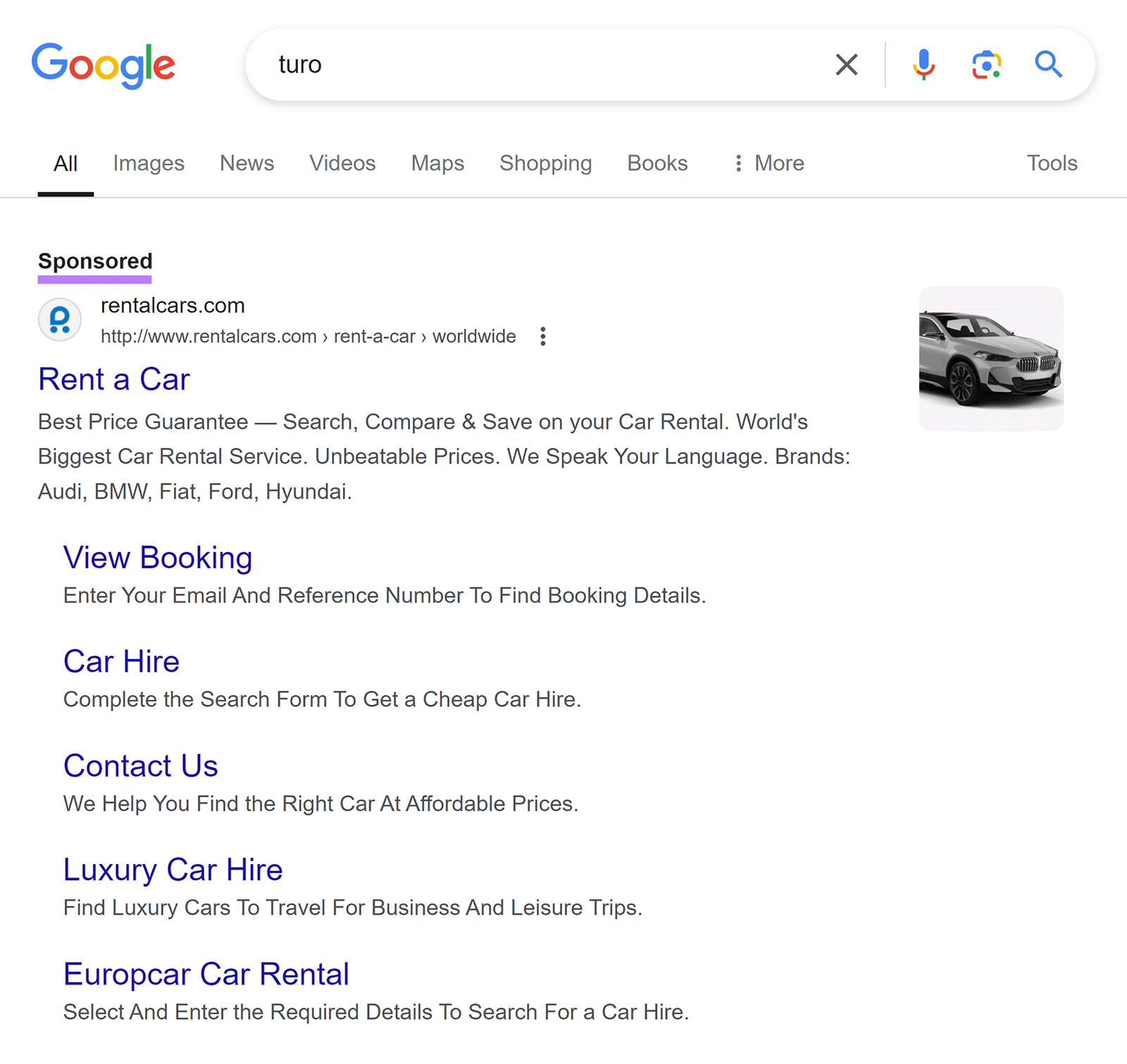Viewport: 1127px width, 1064px height.
Task: Open the Contact Us sitelink
Action: (140, 765)
